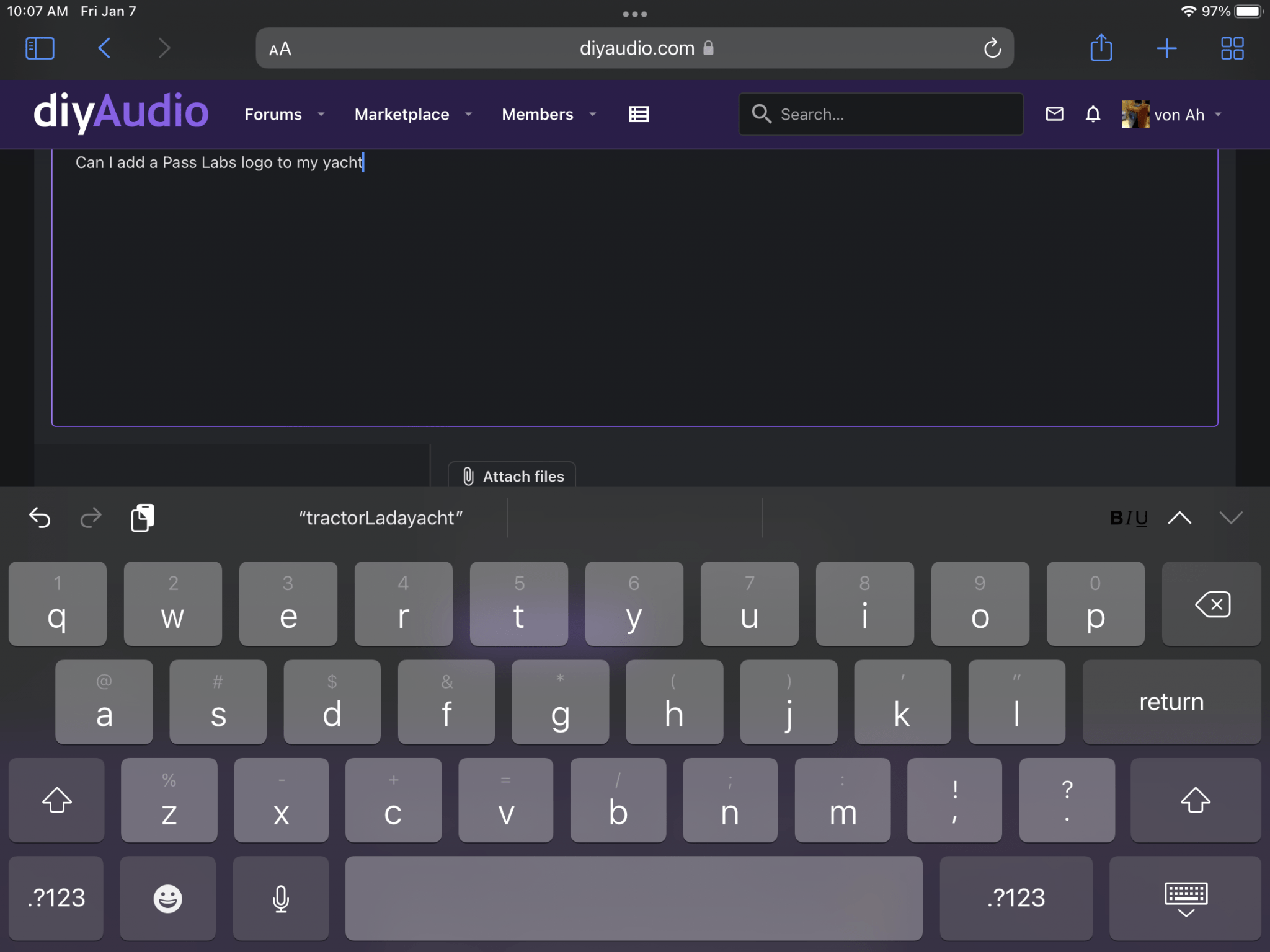Hide the on-screen keyboard
Image resolution: width=1270 pixels, height=952 pixels.
1186,898
